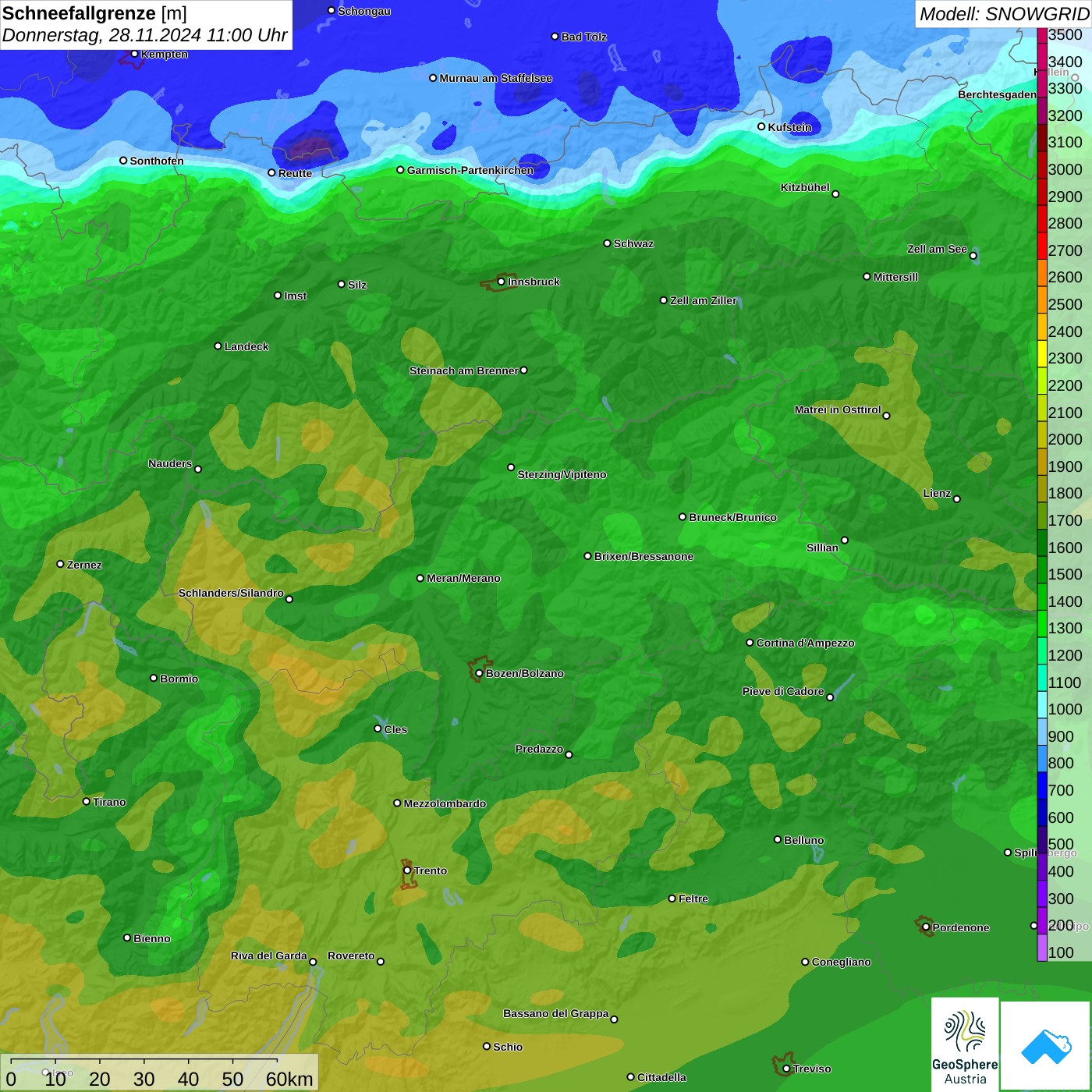1092x1092 pixels.
Task: Click the Steinach am Brenner label
Action: (x=463, y=370)
